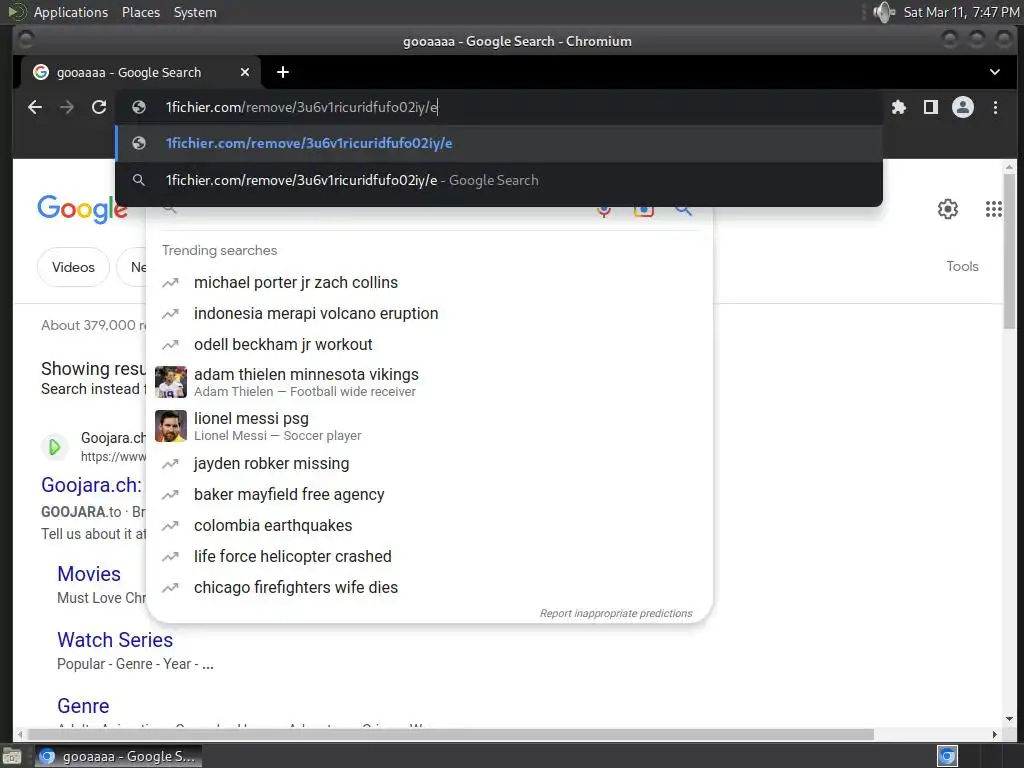The image size is (1024, 768).
Task: Click the search by image camera icon
Action: tap(643, 210)
